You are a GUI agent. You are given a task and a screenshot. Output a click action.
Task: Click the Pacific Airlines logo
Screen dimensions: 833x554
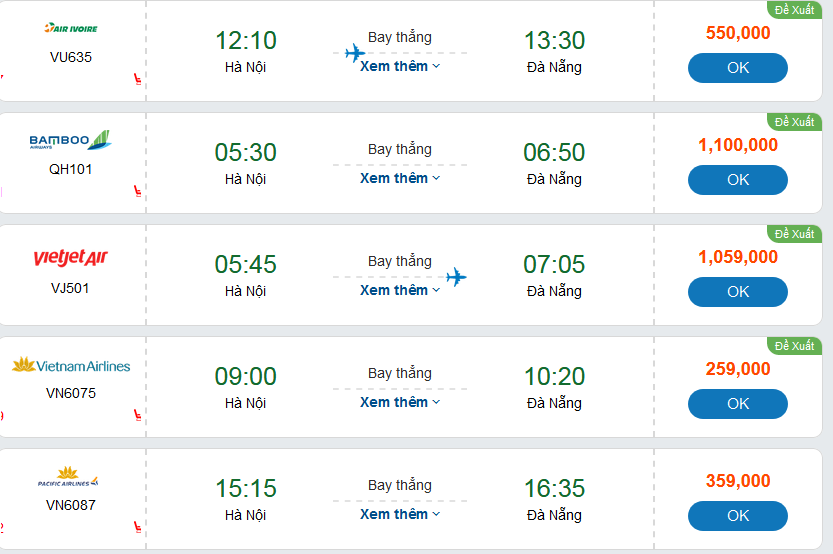pos(70,477)
